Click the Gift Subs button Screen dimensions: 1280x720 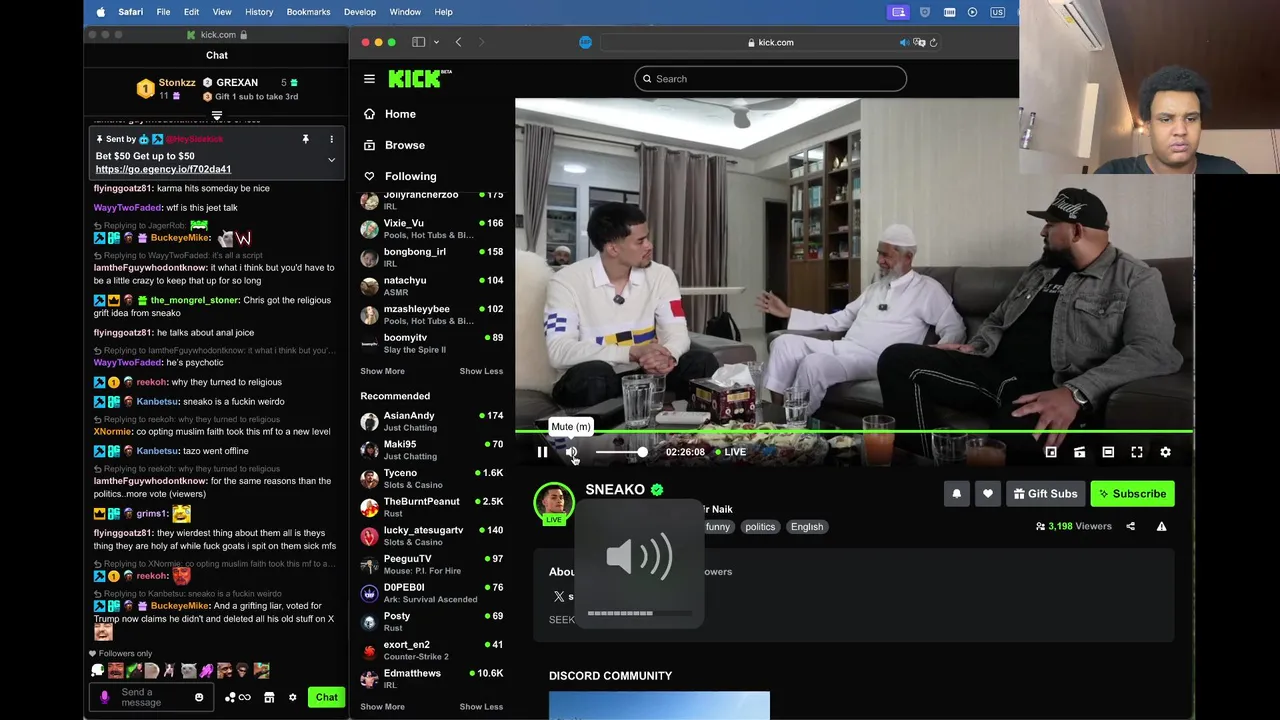click(1045, 493)
